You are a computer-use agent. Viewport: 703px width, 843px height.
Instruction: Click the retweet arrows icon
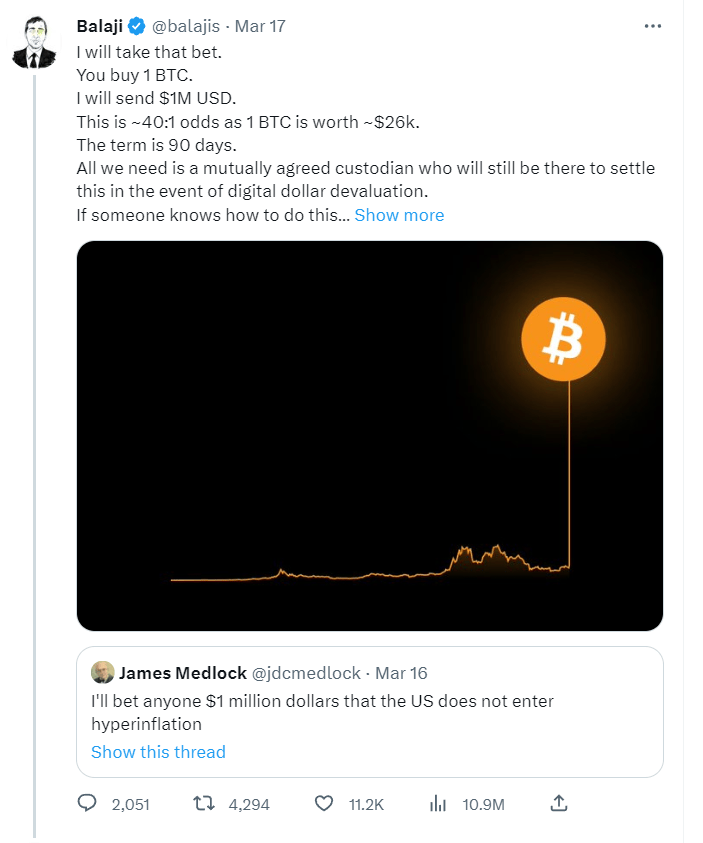[x=202, y=803]
